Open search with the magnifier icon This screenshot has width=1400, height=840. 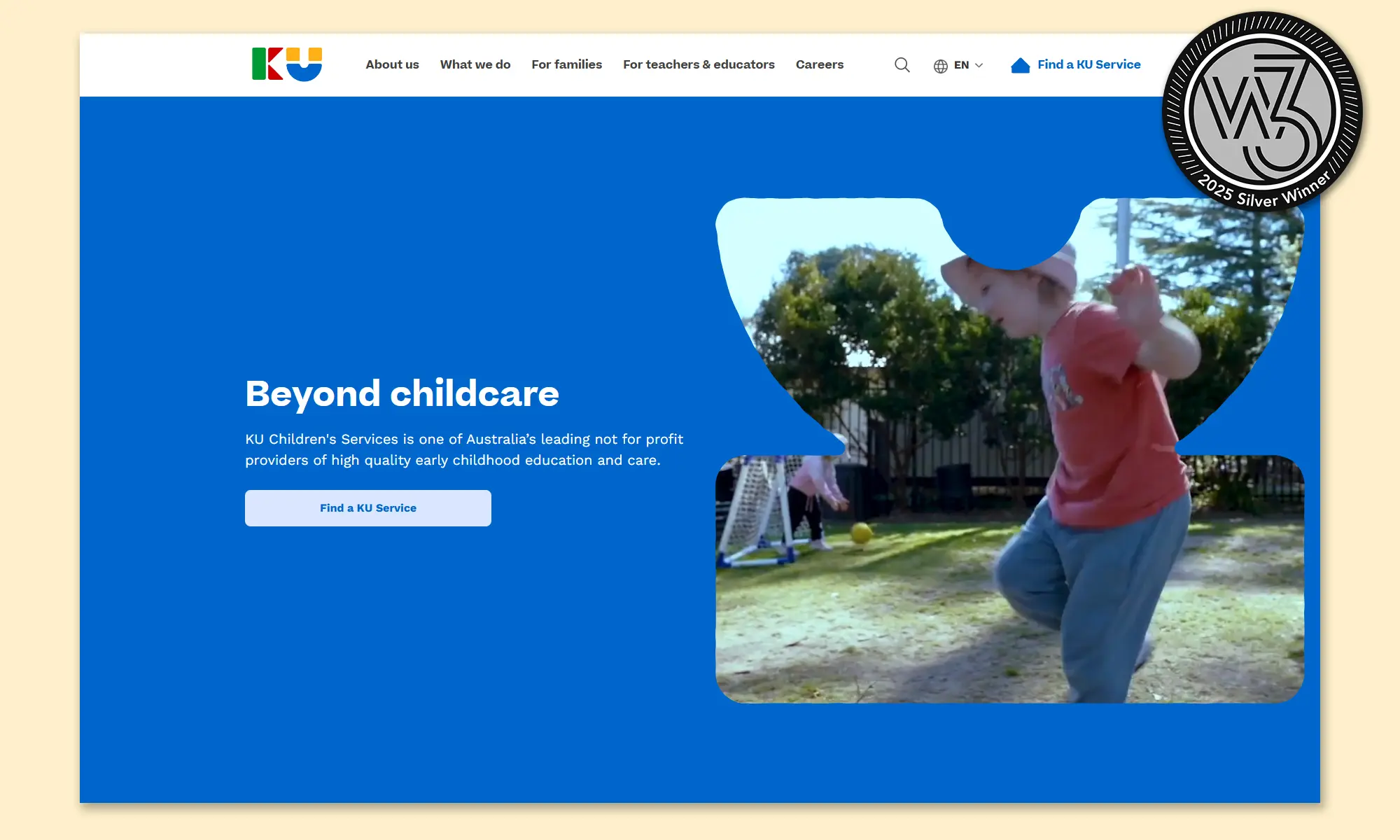click(x=902, y=65)
